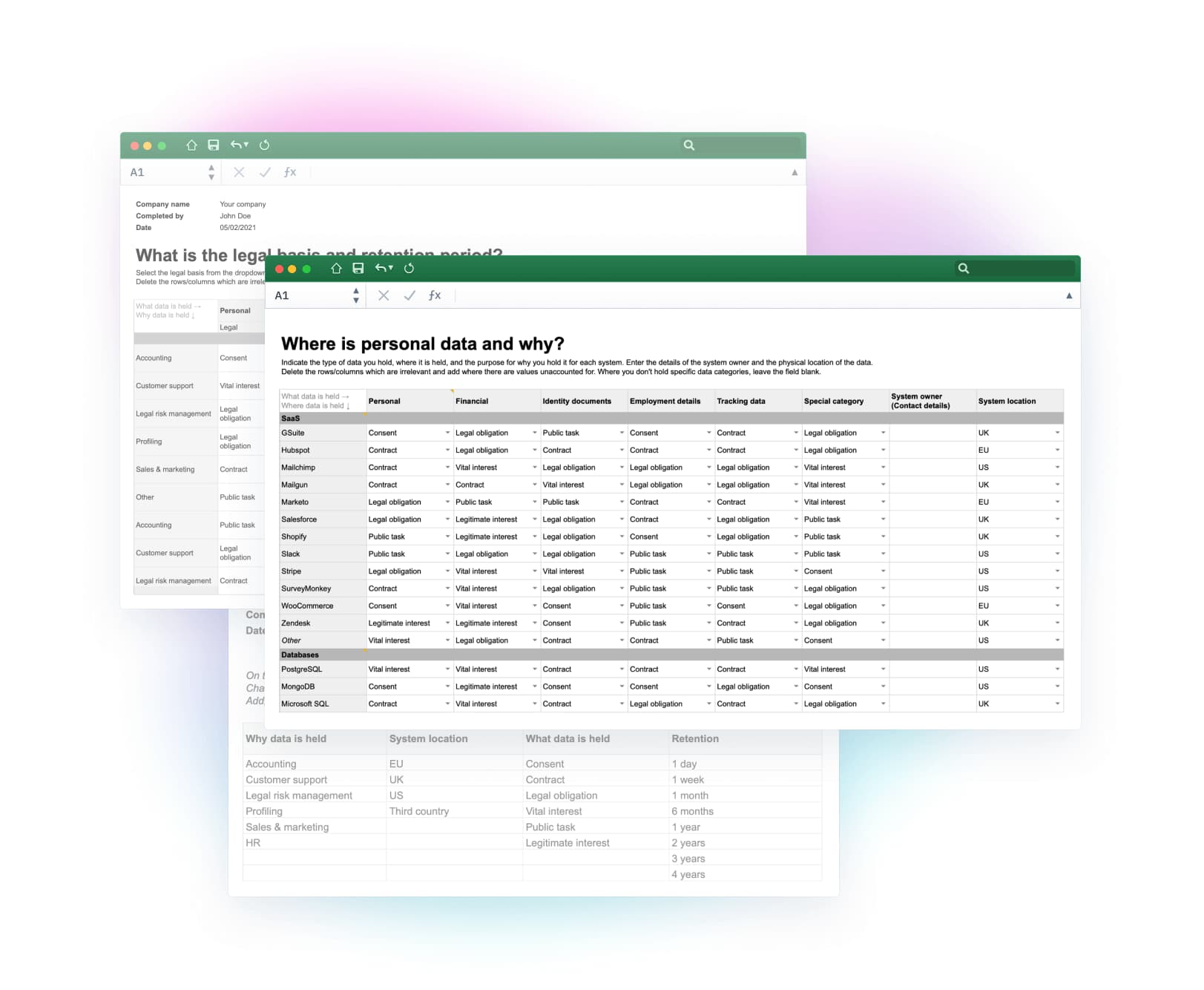Image resolution: width=1204 pixels, height=990 pixels.
Task: Click the search magnifier in front window
Action: click(963, 269)
